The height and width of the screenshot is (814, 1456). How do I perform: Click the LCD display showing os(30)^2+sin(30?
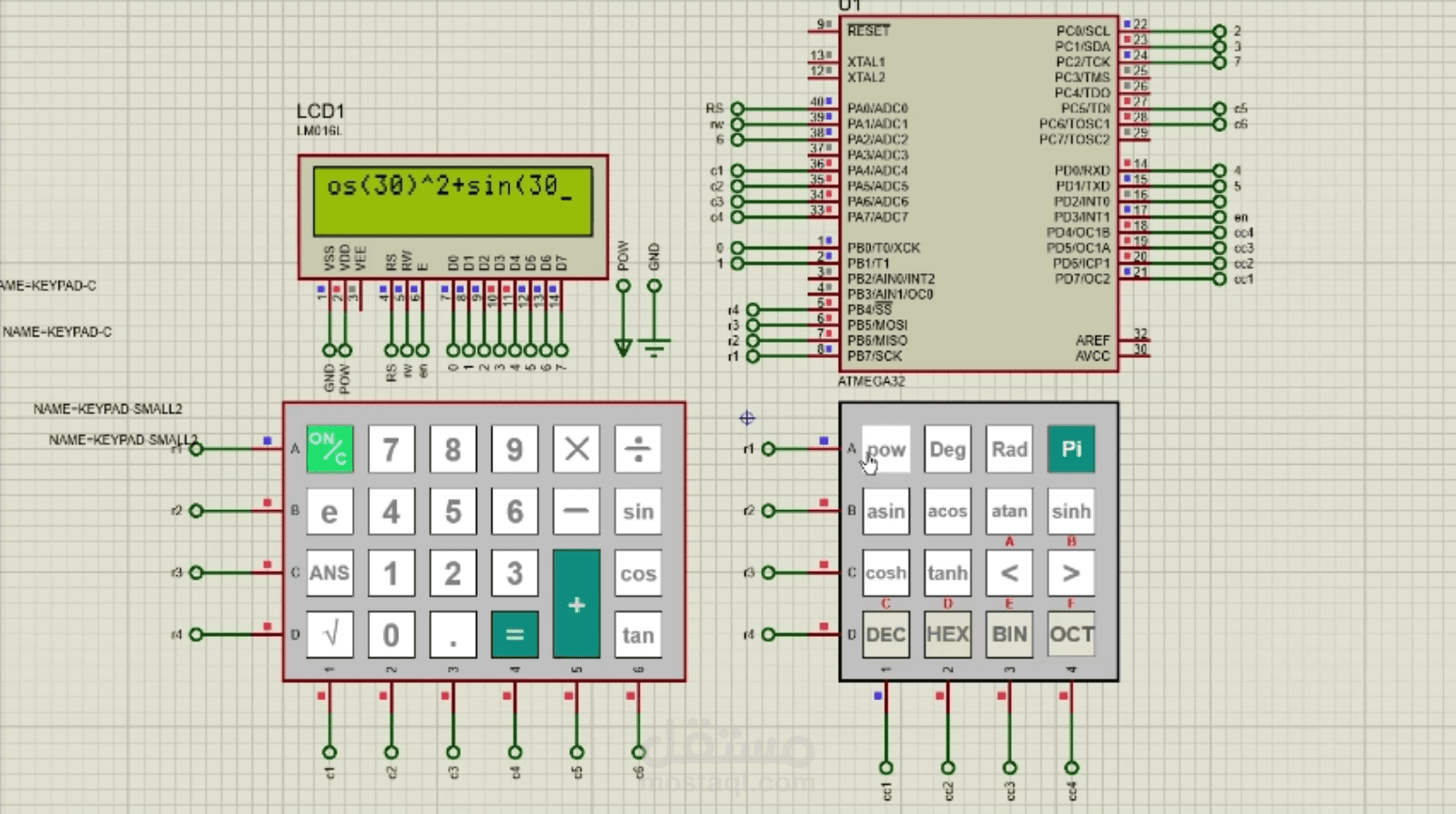(x=452, y=201)
